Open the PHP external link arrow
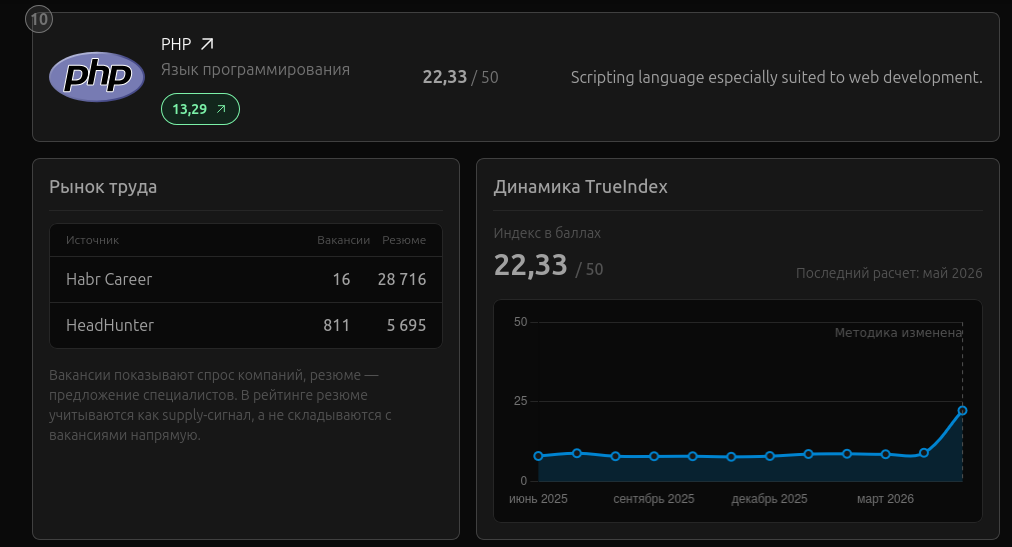The height and width of the screenshot is (547, 1012). coord(207,44)
